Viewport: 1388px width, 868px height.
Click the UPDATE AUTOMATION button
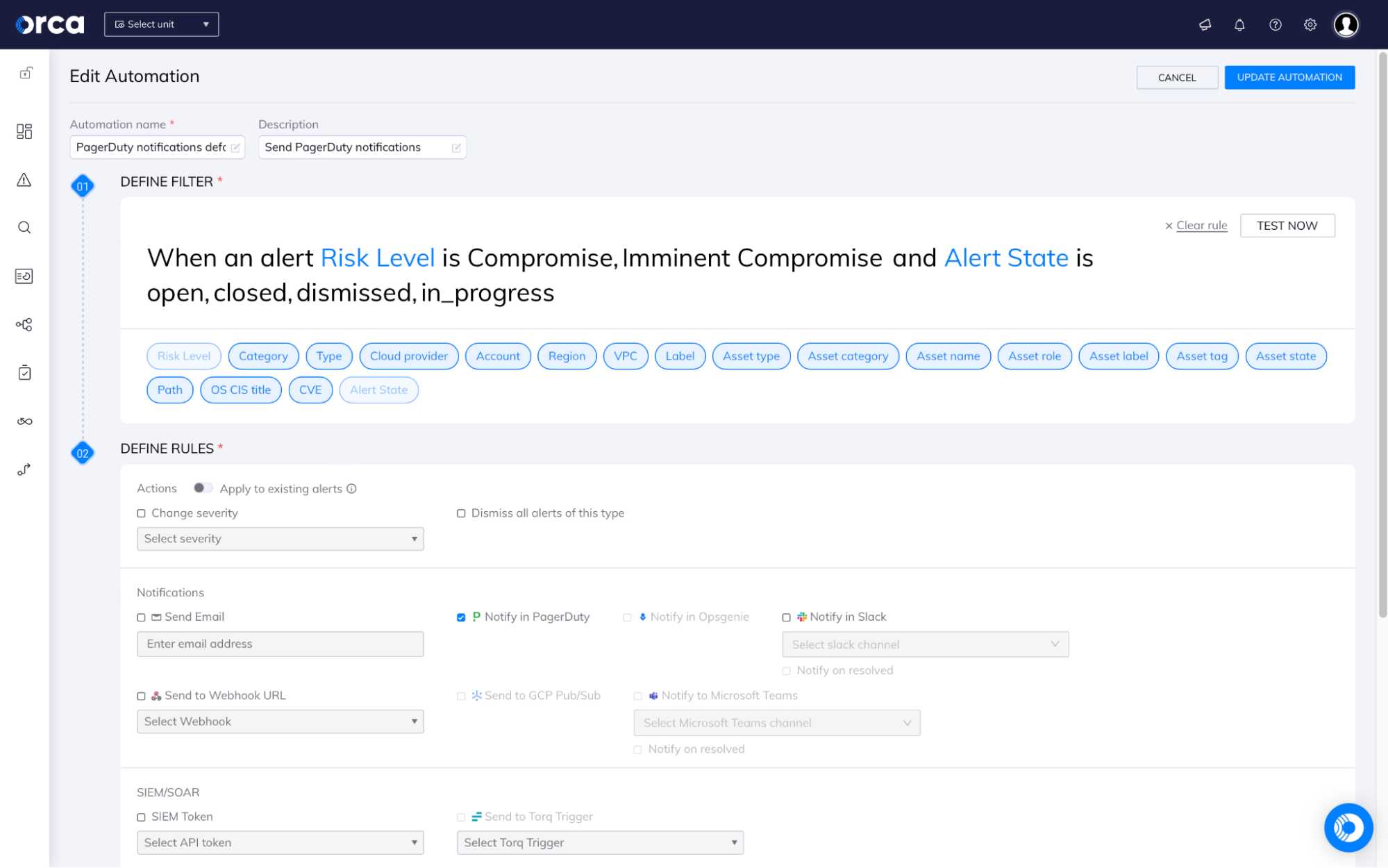click(1289, 77)
